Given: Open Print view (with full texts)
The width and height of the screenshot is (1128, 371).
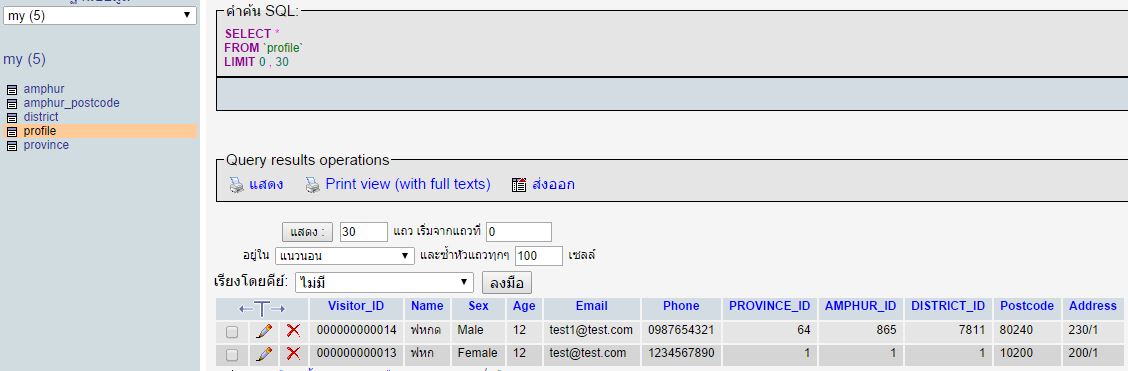Looking at the screenshot, I should click(408, 184).
